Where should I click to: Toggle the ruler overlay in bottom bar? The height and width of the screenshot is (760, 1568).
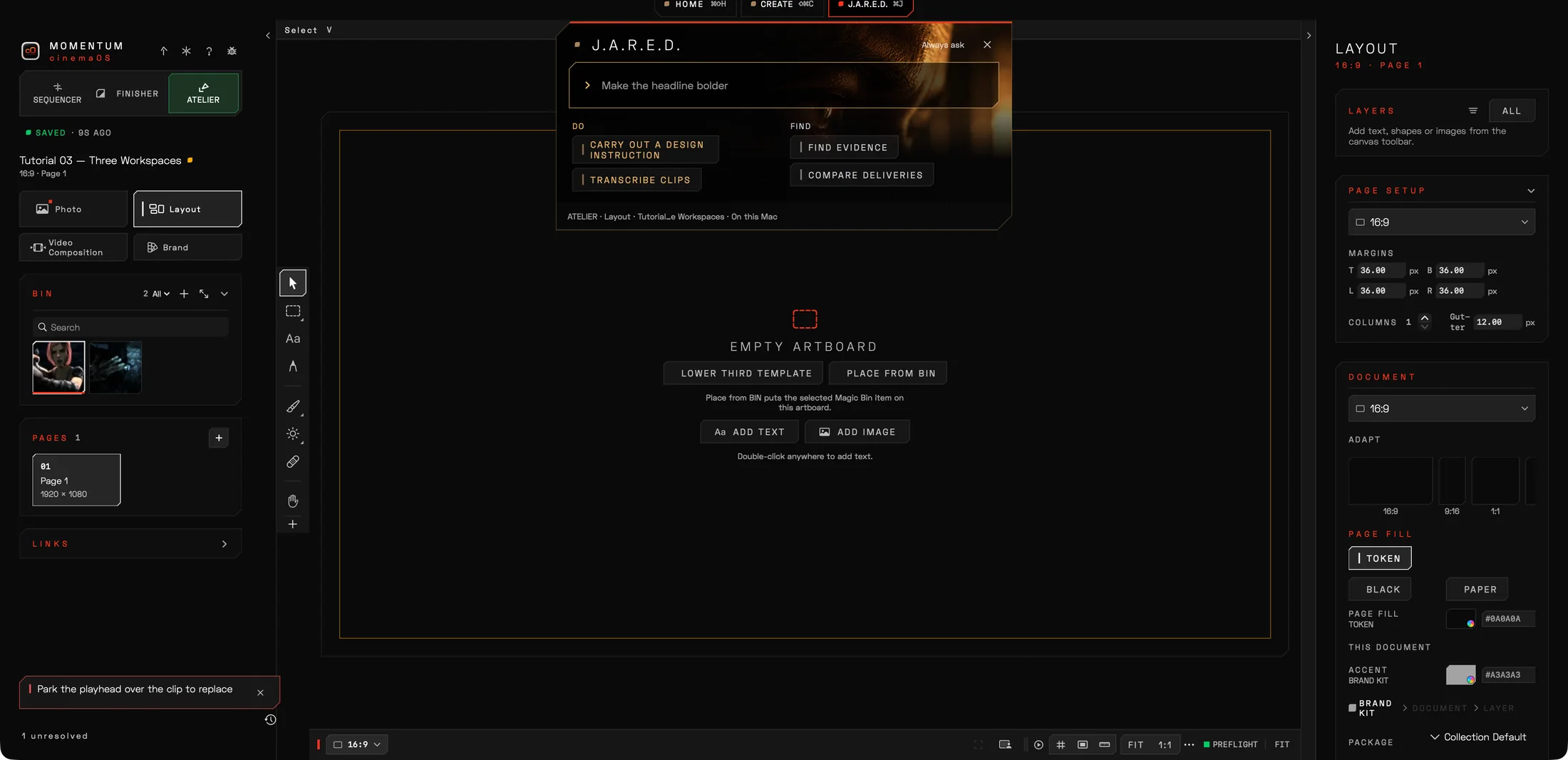click(1105, 745)
